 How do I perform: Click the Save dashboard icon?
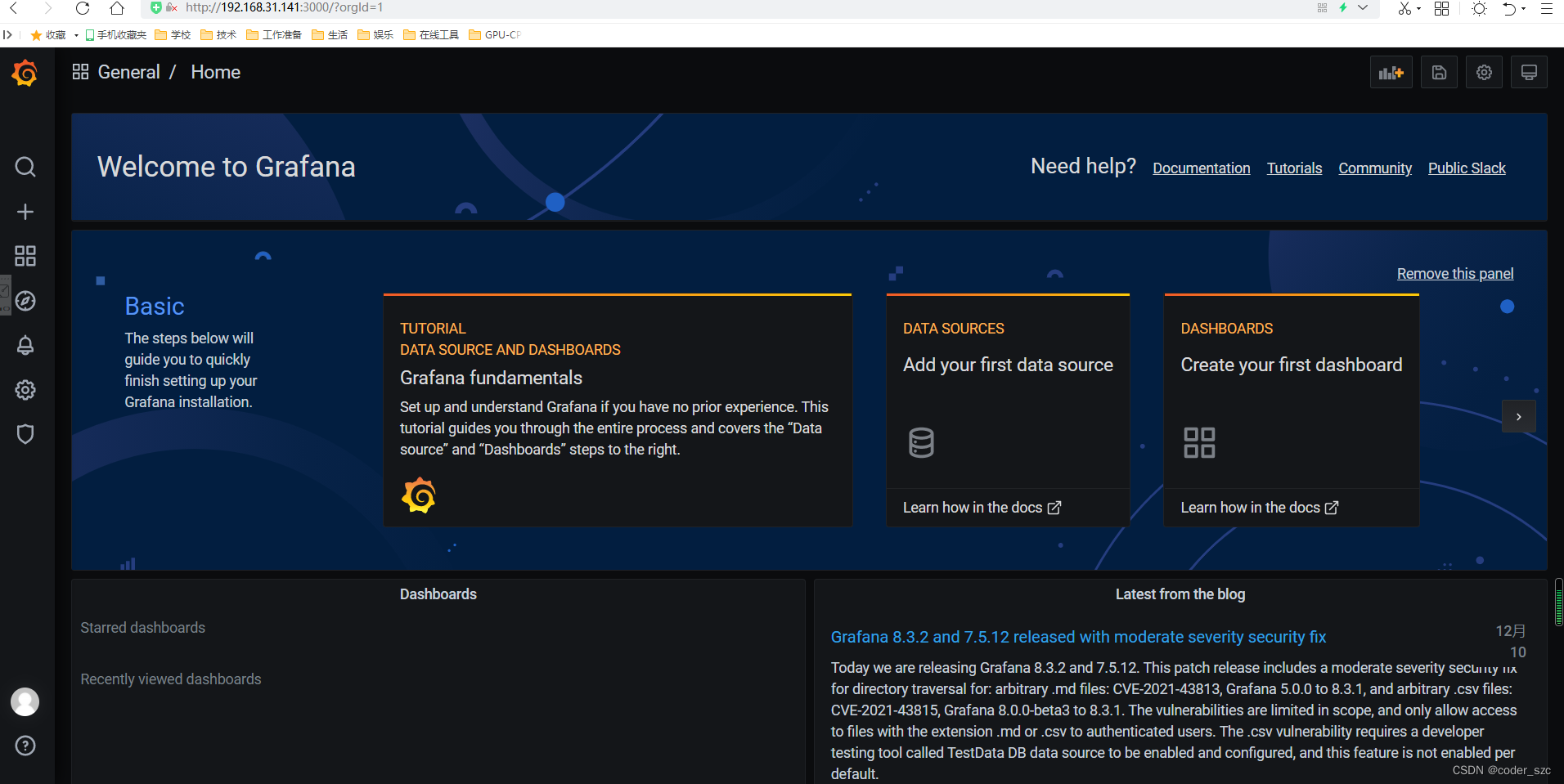coord(1439,73)
